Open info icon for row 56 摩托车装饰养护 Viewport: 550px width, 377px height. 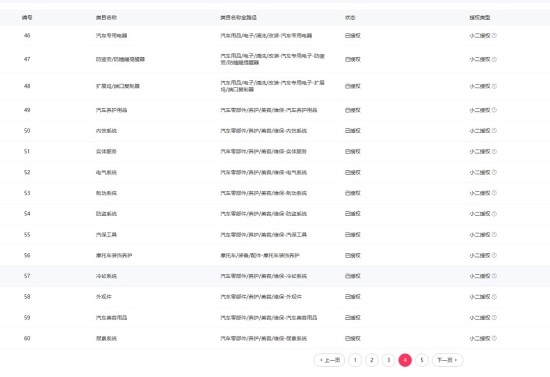494,256
